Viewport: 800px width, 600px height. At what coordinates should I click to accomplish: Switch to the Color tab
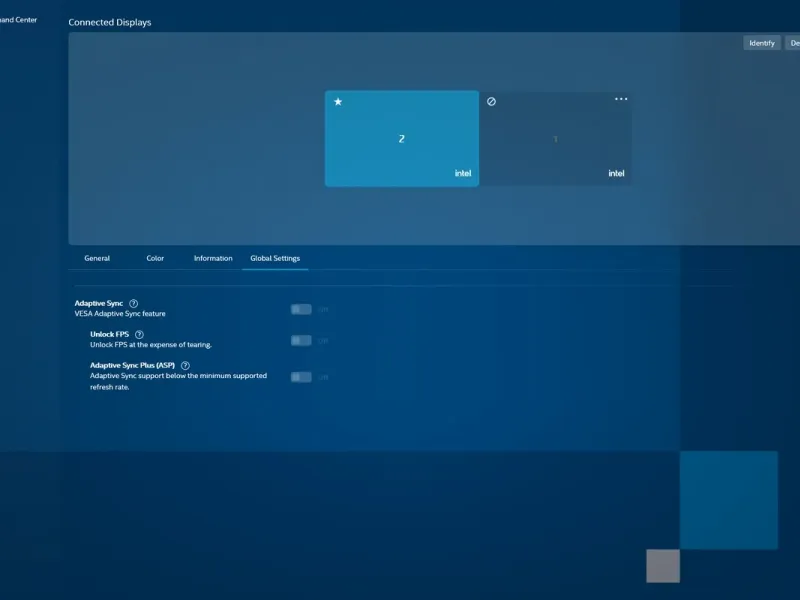tap(155, 258)
